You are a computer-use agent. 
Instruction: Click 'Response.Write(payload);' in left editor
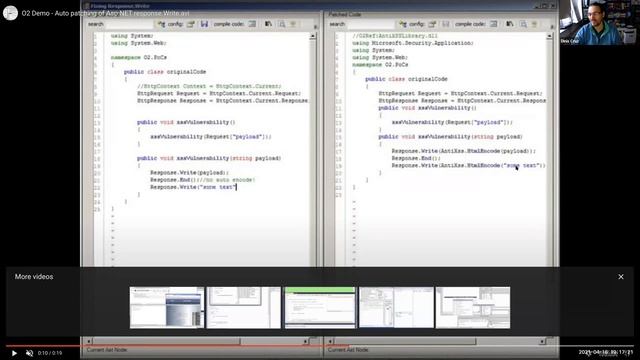pyautogui.click(x=189, y=173)
